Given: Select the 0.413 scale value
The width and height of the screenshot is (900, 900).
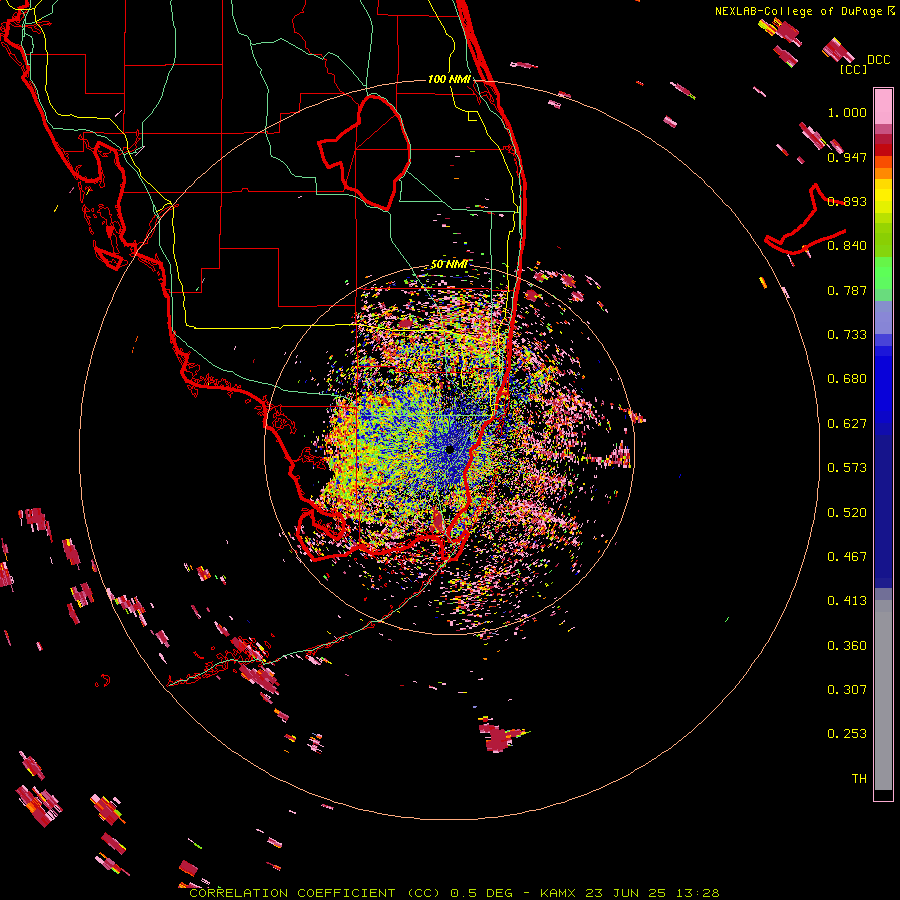Looking at the screenshot, I should [x=847, y=601].
